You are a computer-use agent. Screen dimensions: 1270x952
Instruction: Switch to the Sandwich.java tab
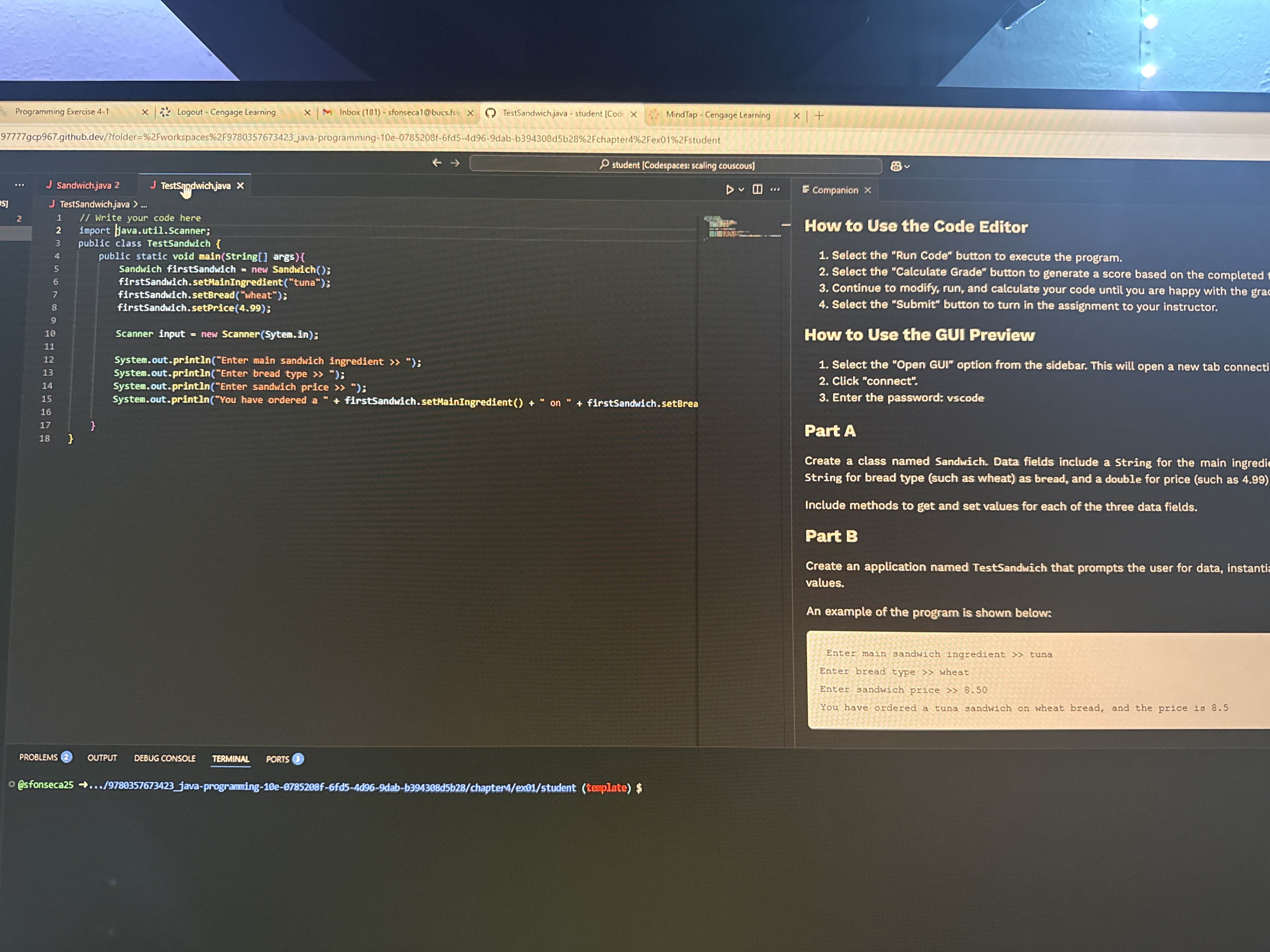click(84, 185)
